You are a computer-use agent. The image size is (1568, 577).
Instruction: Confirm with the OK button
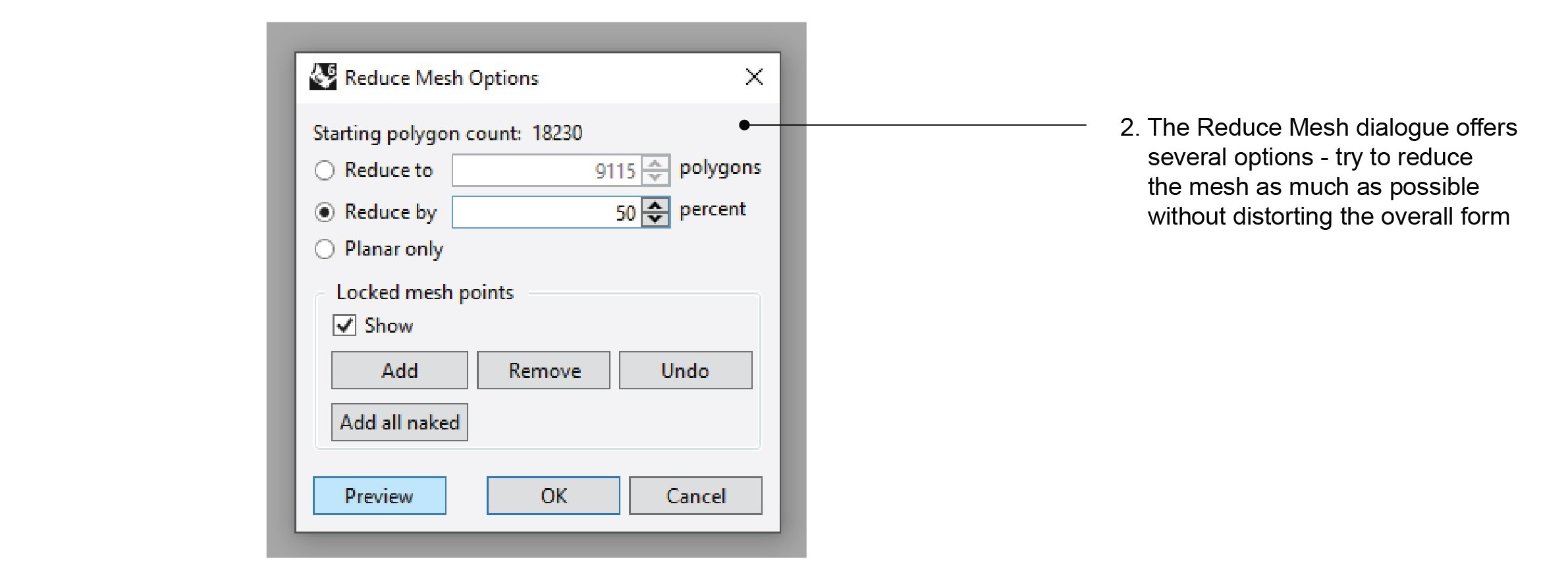coord(553,495)
